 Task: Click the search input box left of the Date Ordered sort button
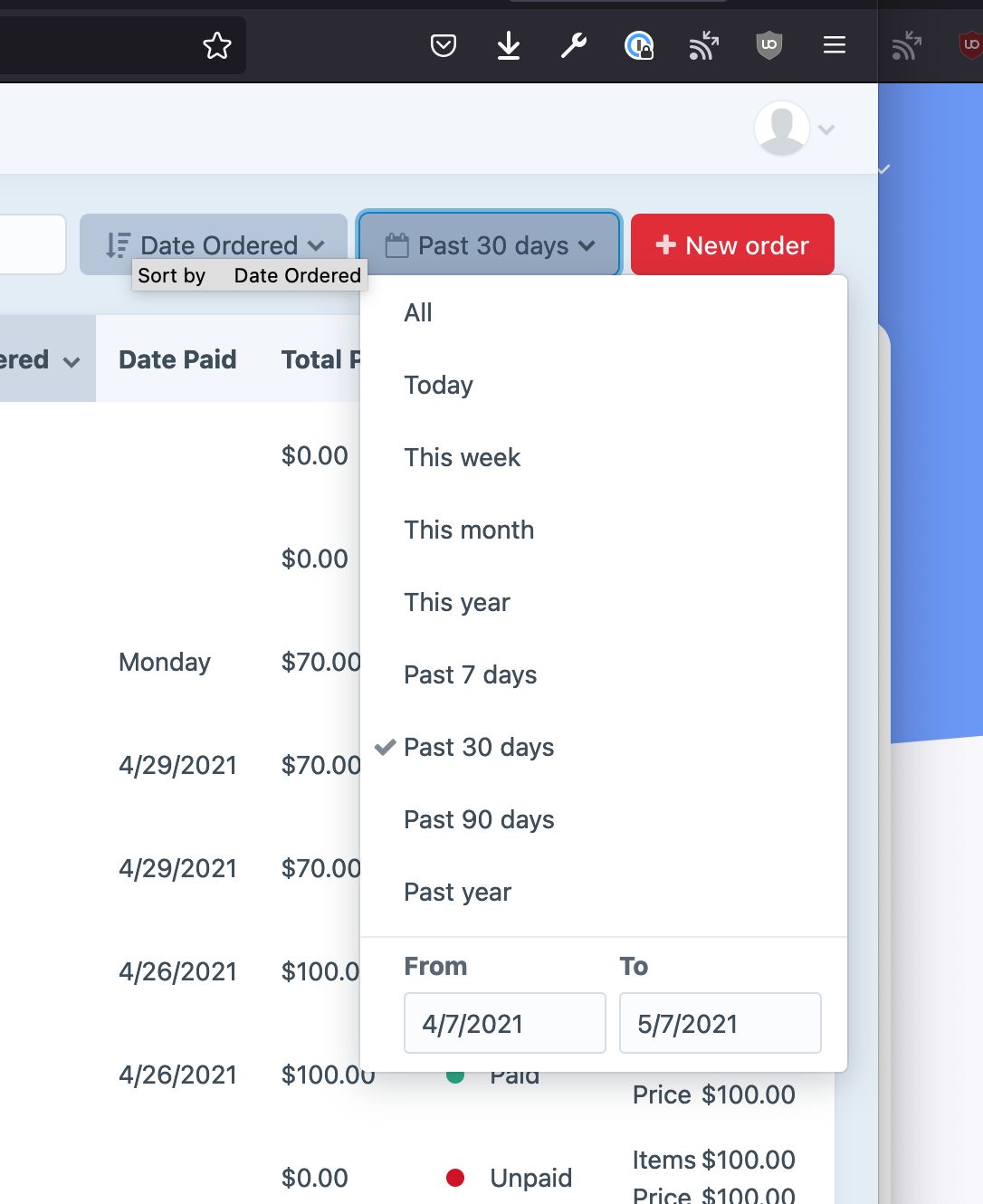[x=32, y=244]
